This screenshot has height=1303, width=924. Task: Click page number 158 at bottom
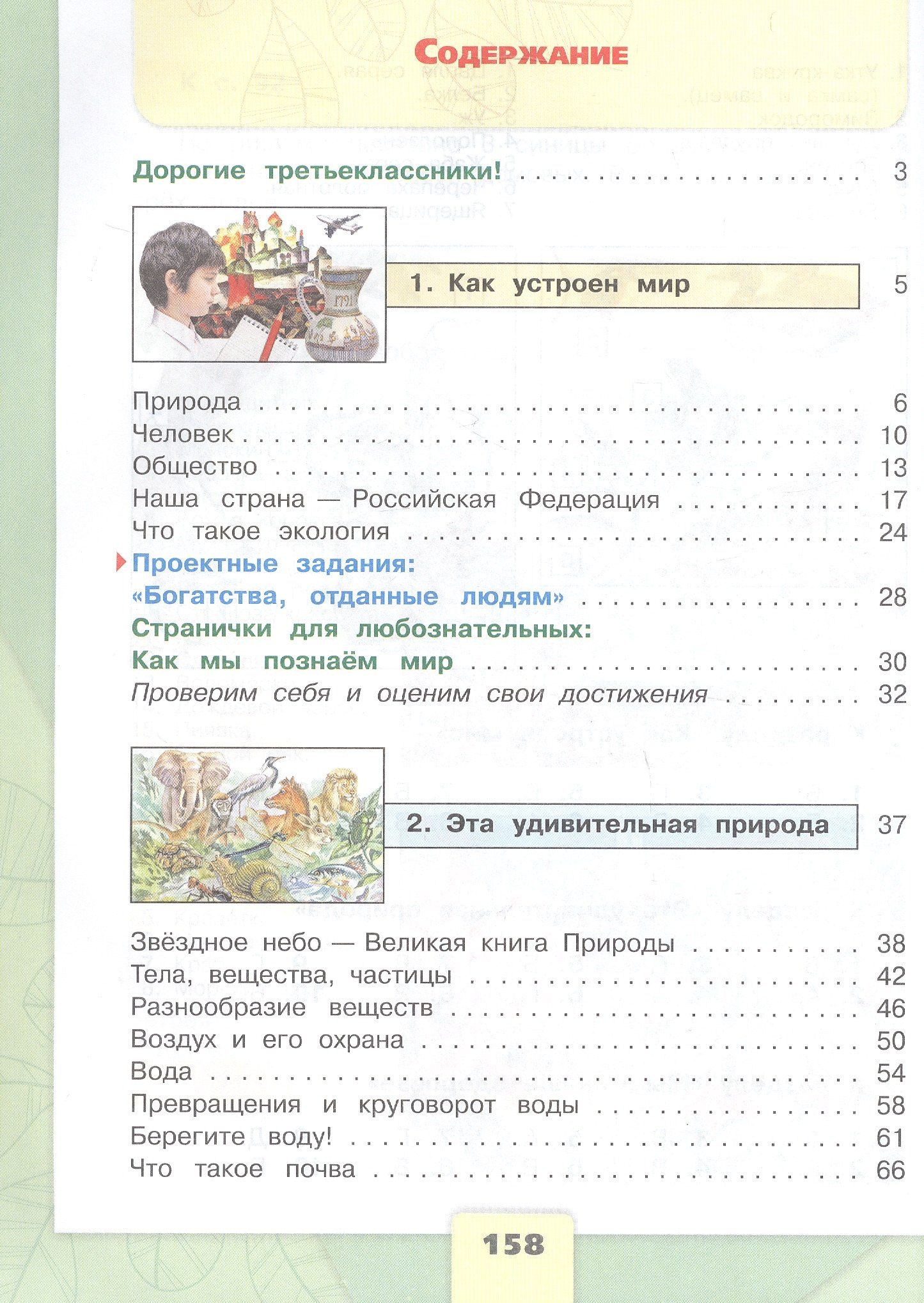(x=514, y=1244)
